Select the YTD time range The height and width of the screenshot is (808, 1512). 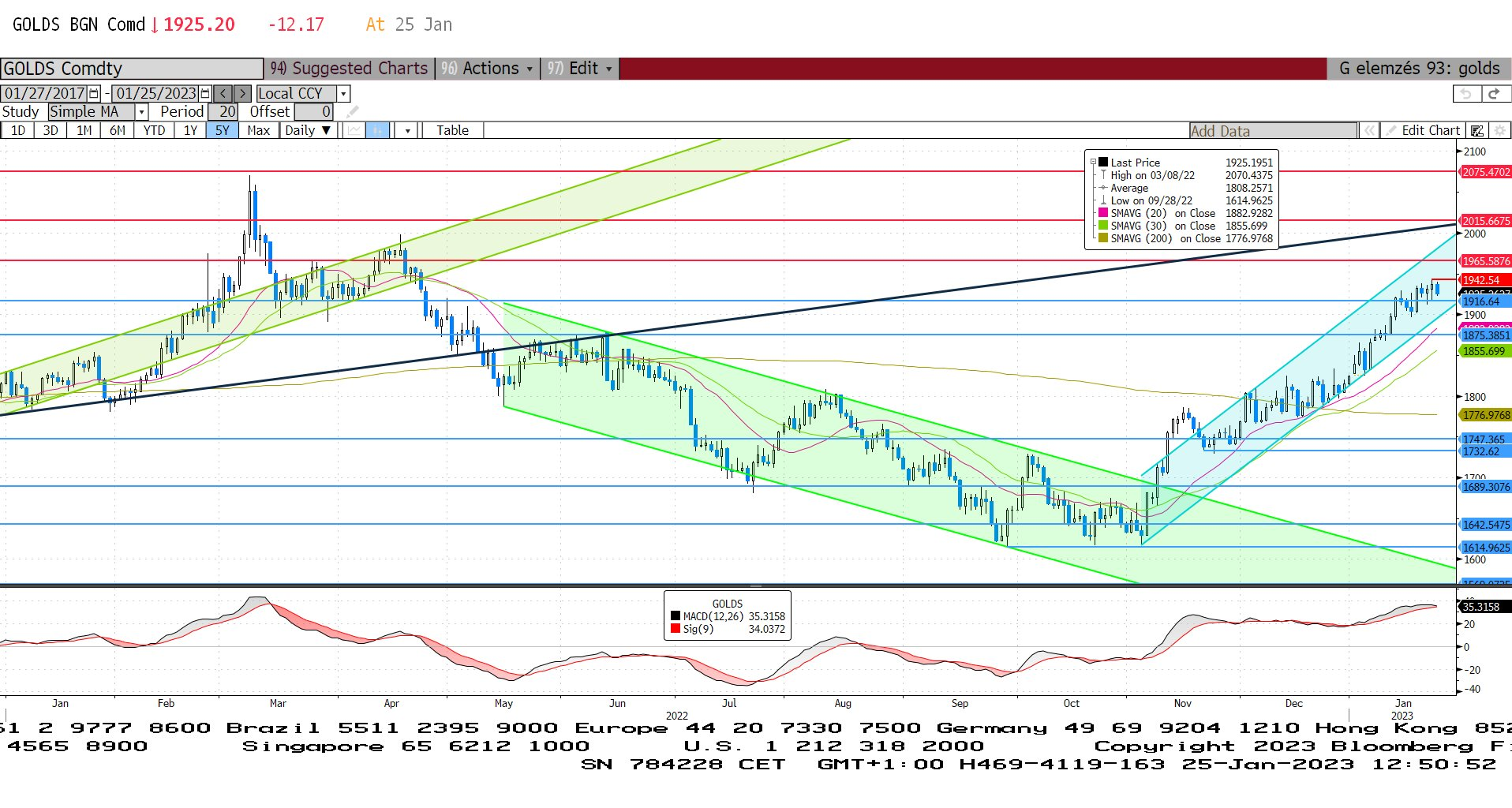click(x=154, y=130)
